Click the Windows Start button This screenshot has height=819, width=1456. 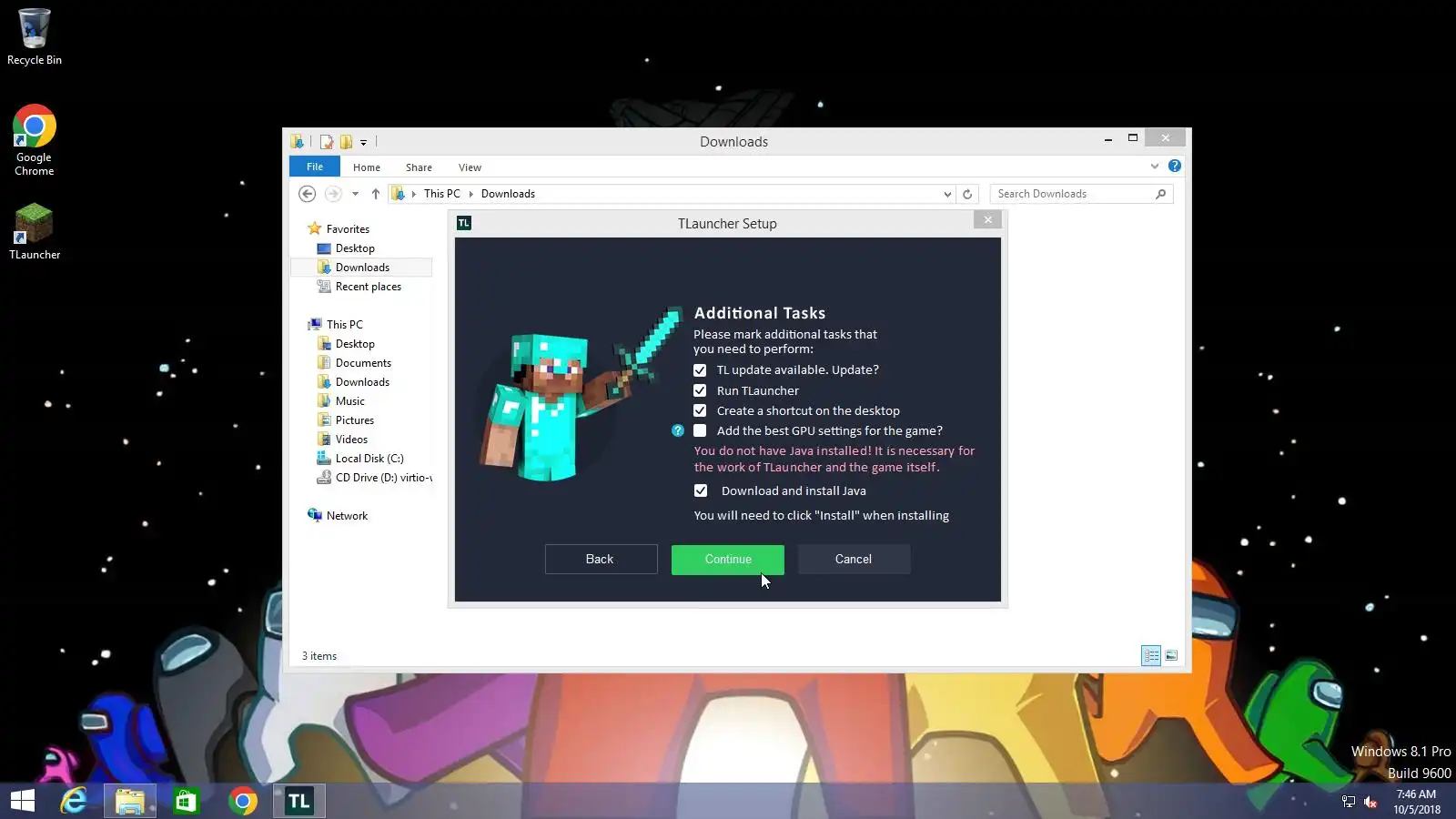23,801
